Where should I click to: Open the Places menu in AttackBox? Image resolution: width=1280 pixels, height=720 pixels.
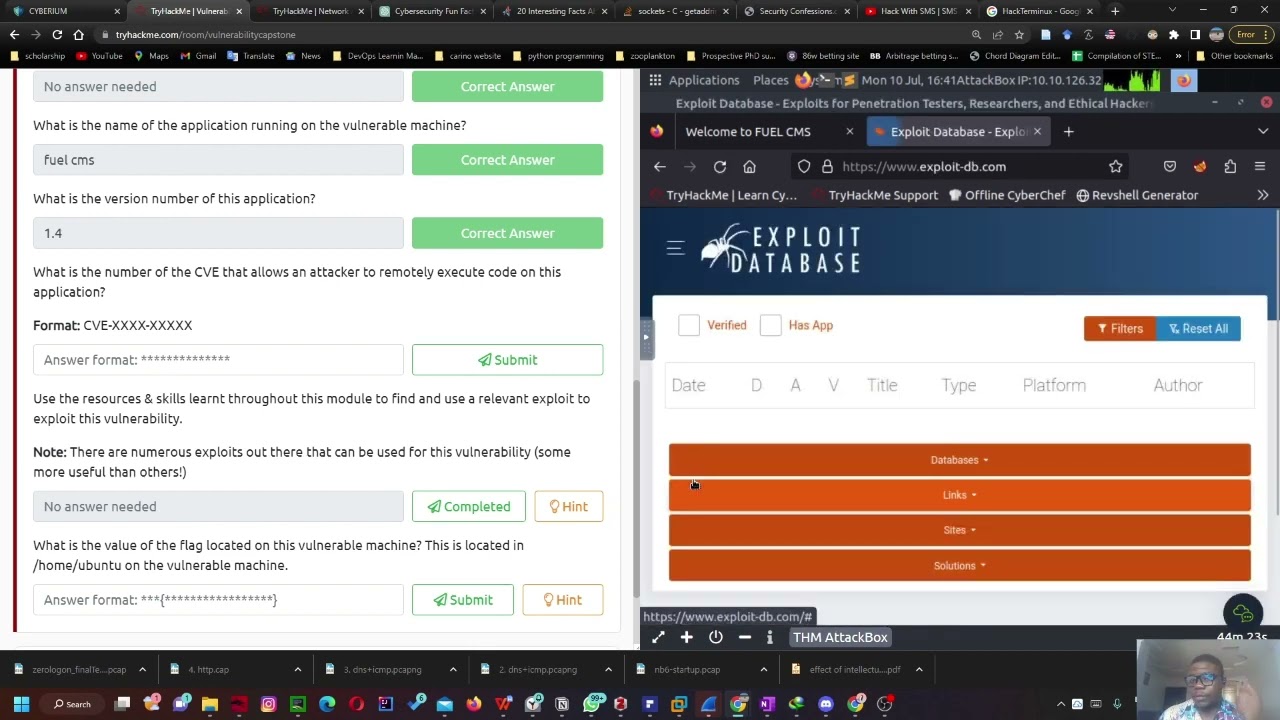click(x=771, y=80)
